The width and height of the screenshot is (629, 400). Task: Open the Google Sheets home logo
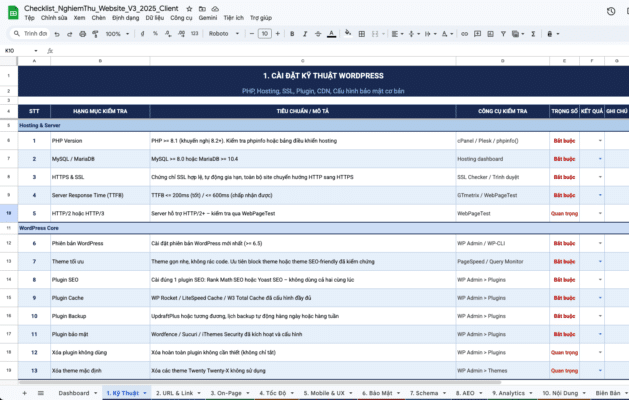click(13, 12)
